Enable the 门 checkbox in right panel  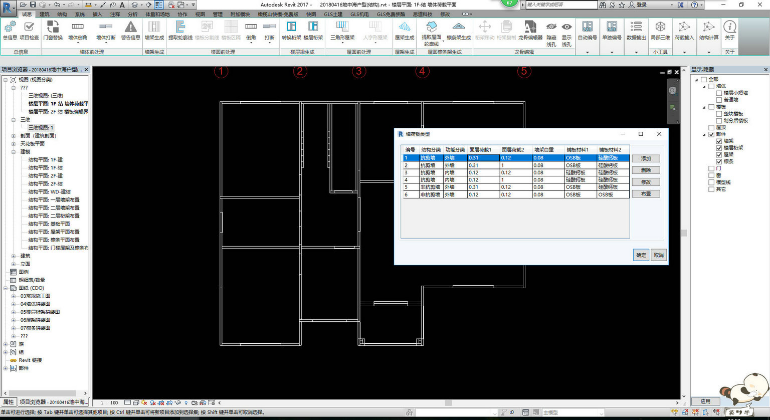click(711, 168)
